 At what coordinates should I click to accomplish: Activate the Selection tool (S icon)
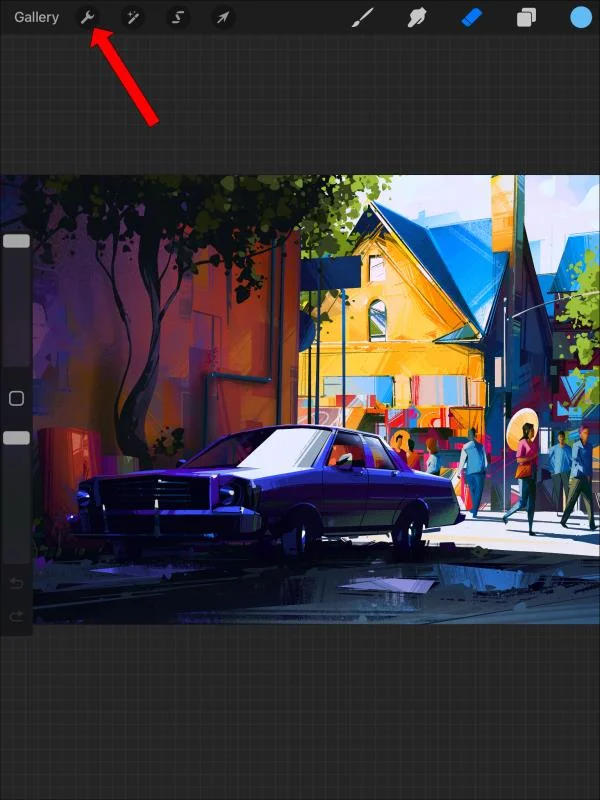click(178, 18)
